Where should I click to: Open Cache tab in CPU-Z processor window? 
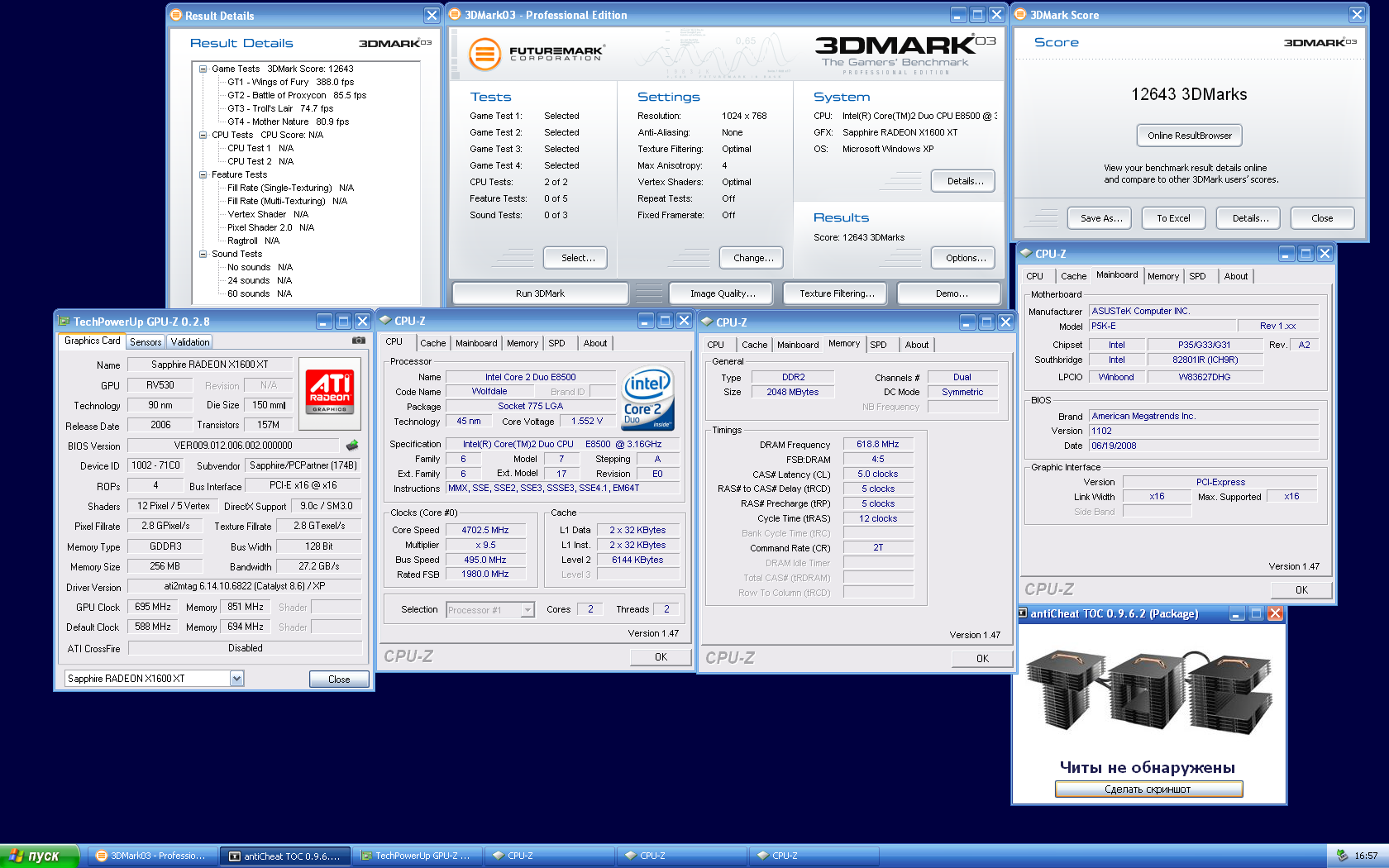pos(432,343)
